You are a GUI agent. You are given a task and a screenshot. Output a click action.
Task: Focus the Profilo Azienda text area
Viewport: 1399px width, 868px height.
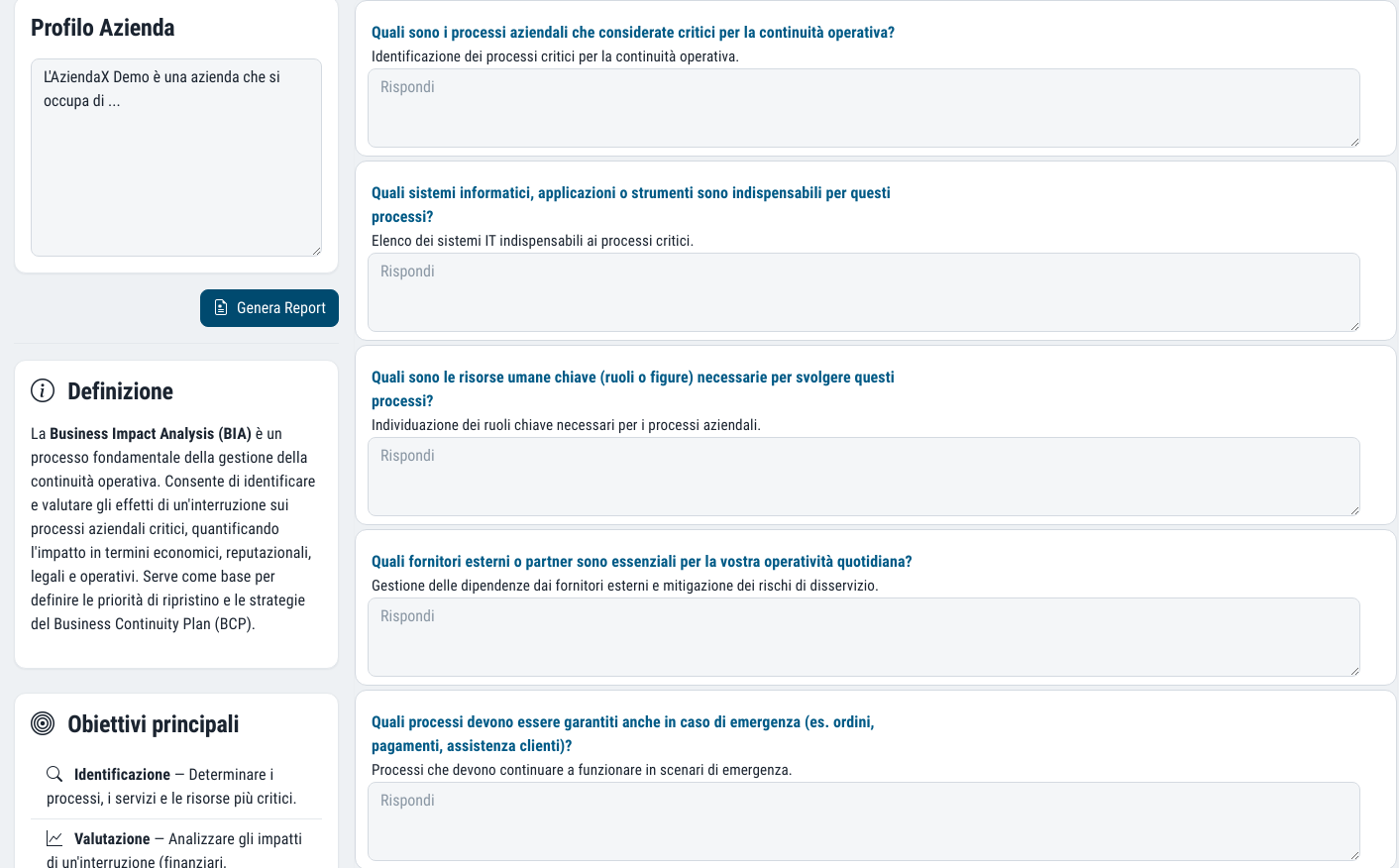[x=176, y=158]
